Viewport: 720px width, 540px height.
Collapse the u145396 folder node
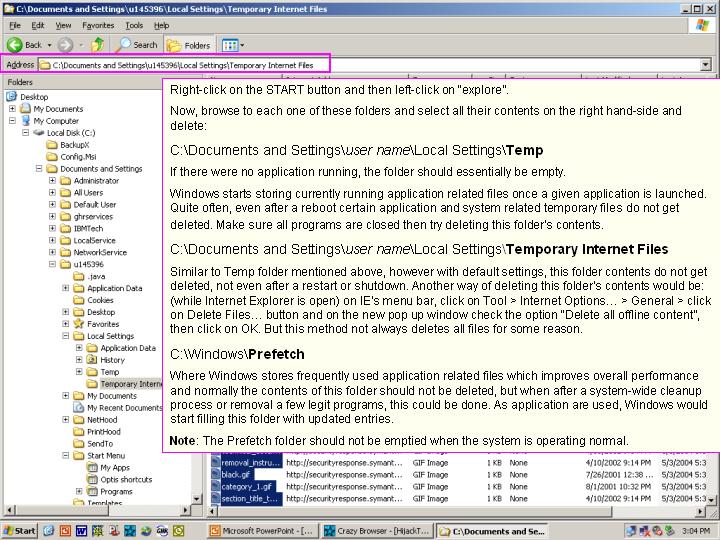52,264
